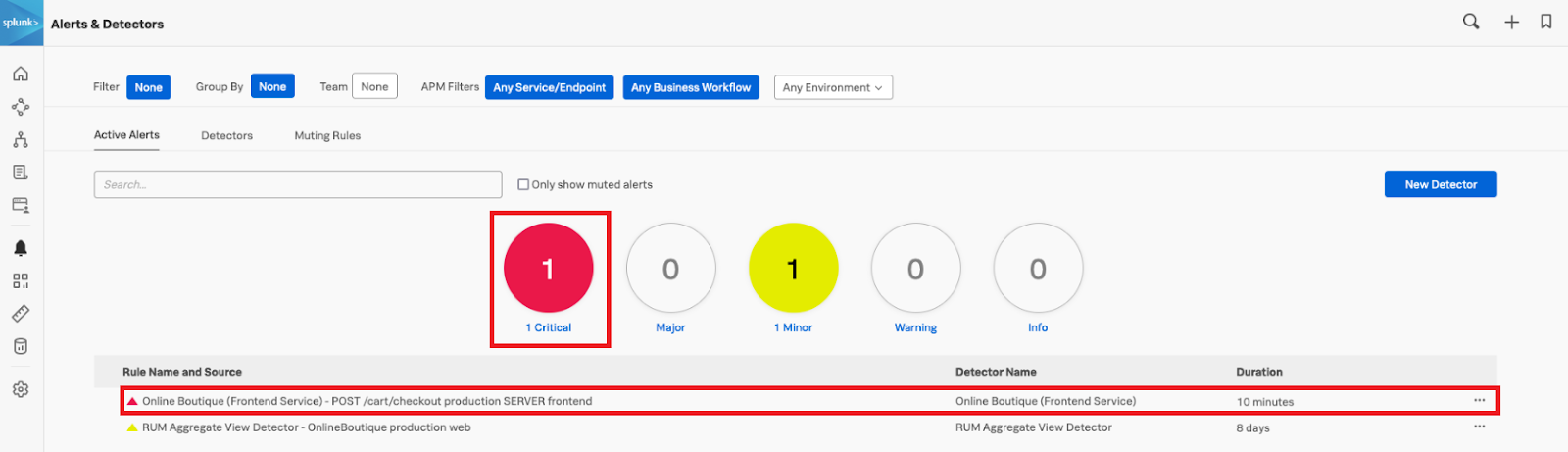Open RUM Aggregate View Detector - OnlineBoutique alert
The width and height of the screenshot is (1568, 452).
click(306, 427)
